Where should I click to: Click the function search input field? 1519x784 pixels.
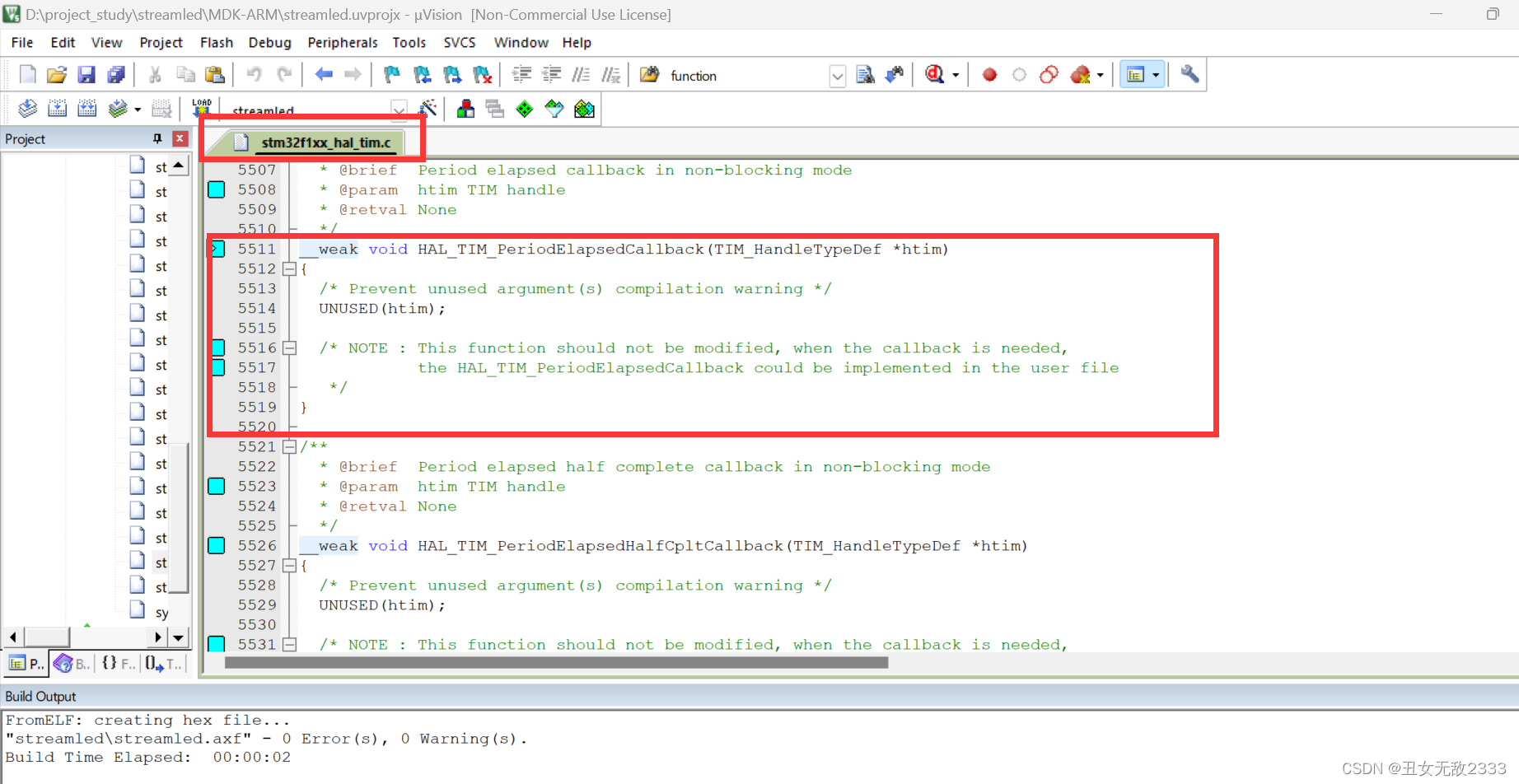tap(746, 76)
